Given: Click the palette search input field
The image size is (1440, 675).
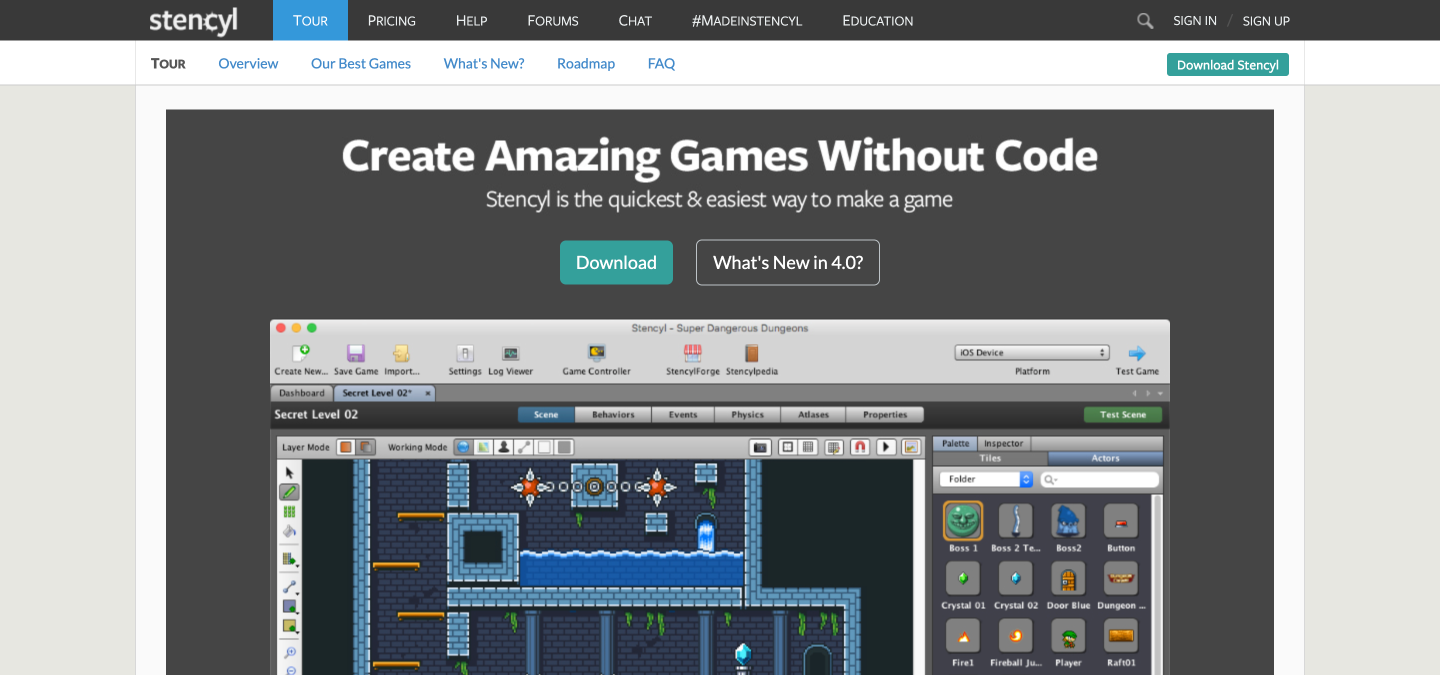Looking at the screenshot, I should click(1100, 480).
